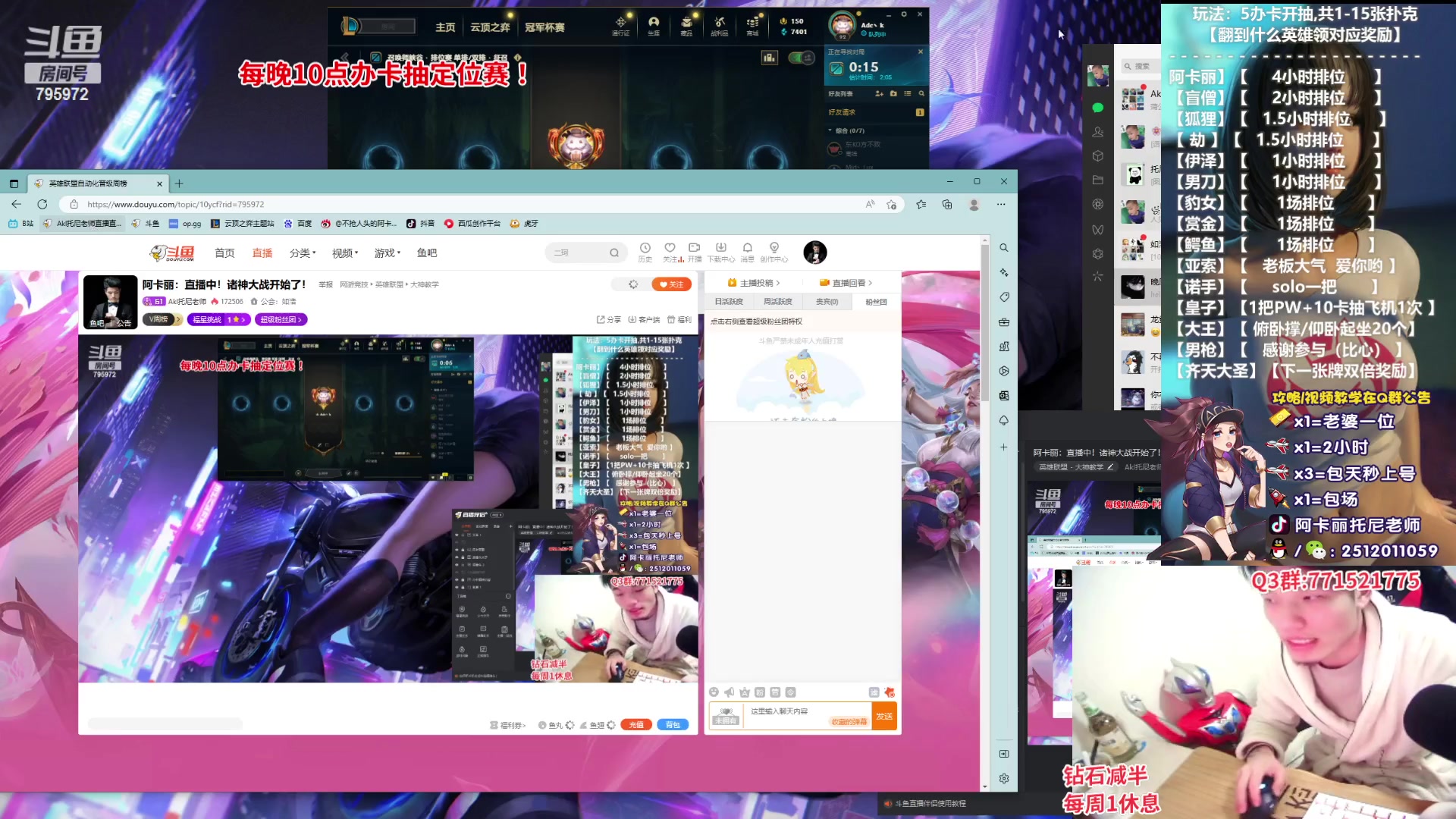
Task: Toggle the 弹 danmaku icon in chat toolbar
Action: [x=874, y=692]
